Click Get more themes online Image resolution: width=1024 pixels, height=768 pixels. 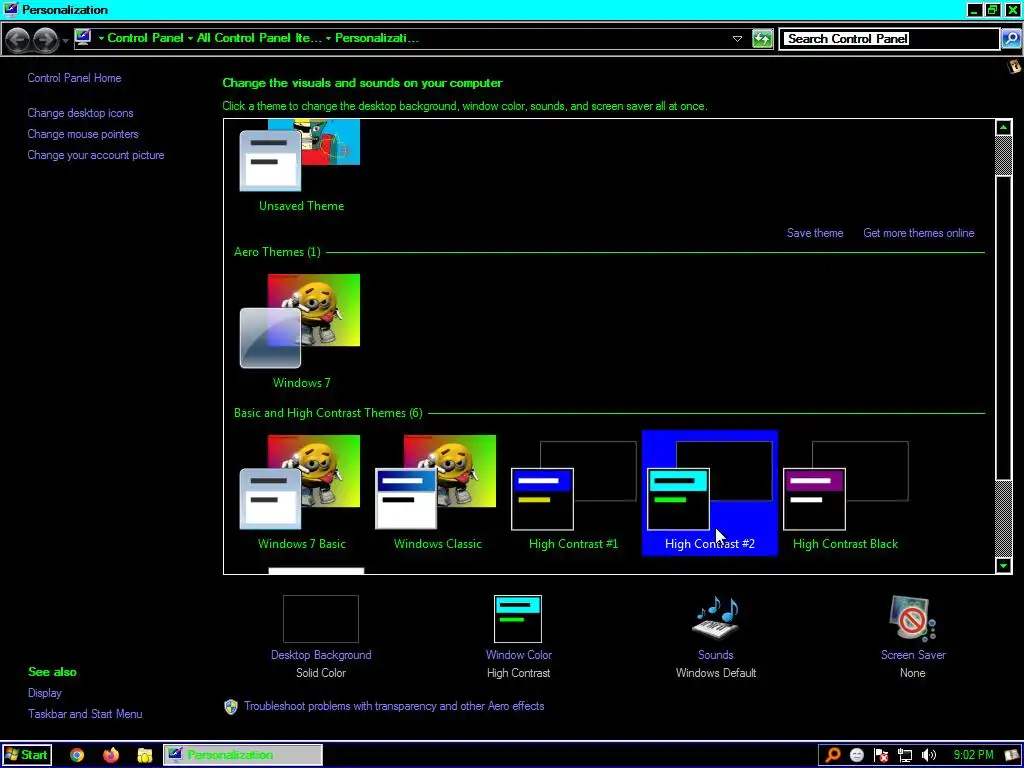[918, 233]
